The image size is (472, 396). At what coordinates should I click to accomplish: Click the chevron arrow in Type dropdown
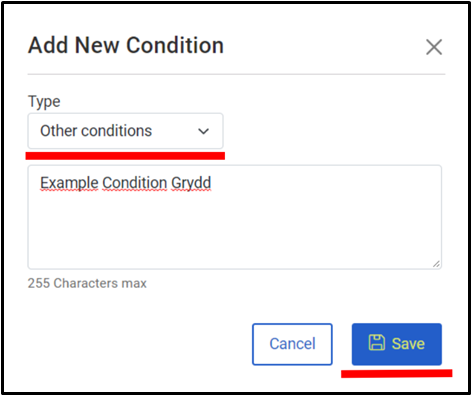tap(203, 131)
